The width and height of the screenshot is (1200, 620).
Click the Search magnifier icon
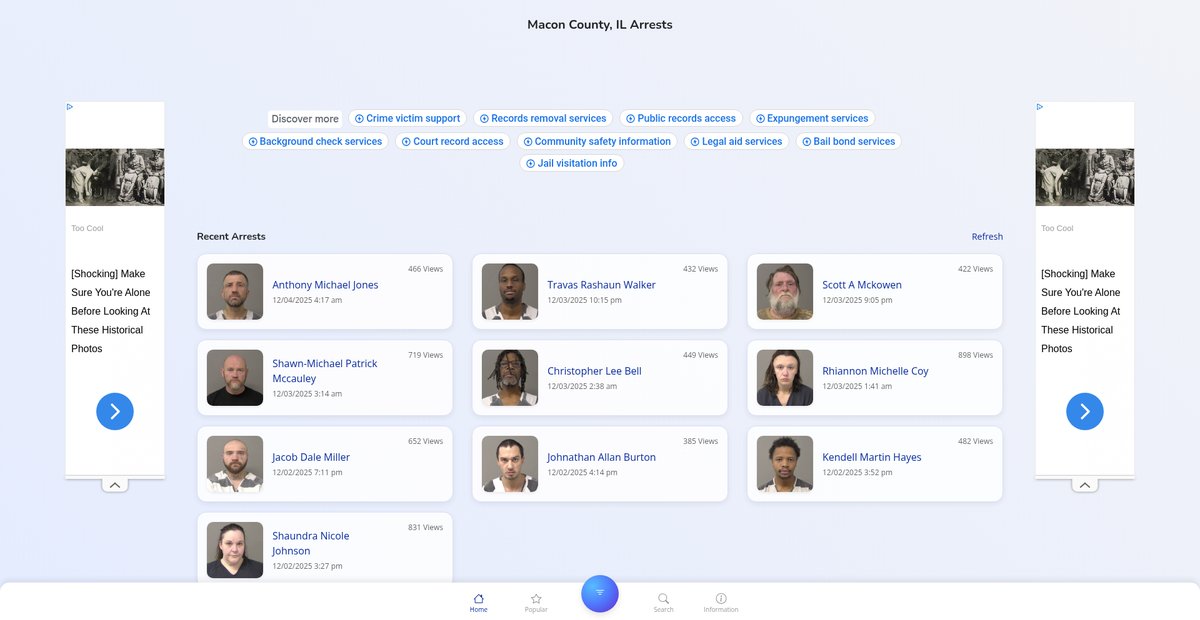[x=663, y=599]
